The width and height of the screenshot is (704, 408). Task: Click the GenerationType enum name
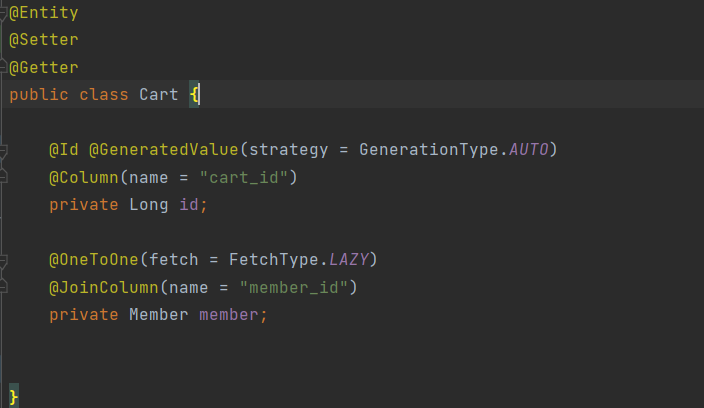pyautogui.click(x=429, y=149)
